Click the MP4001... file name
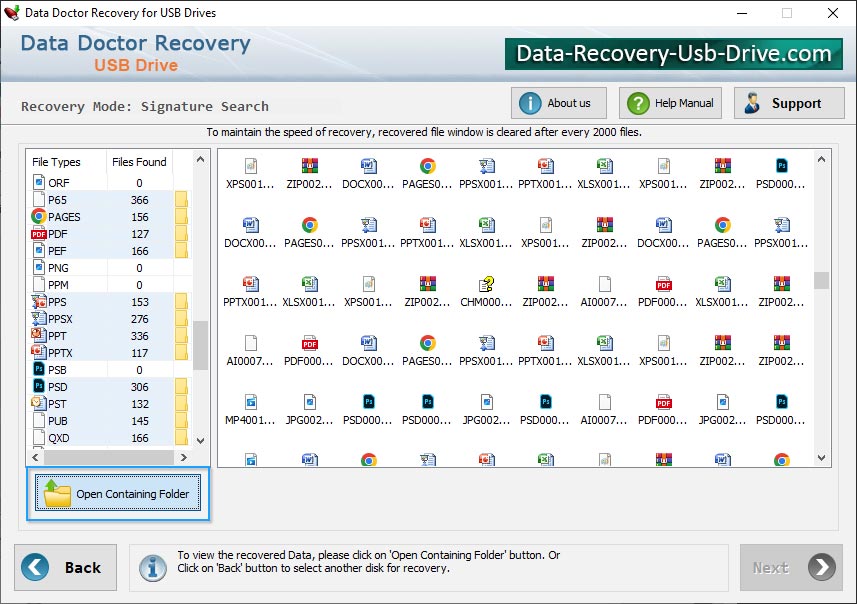 [x=250, y=420]
